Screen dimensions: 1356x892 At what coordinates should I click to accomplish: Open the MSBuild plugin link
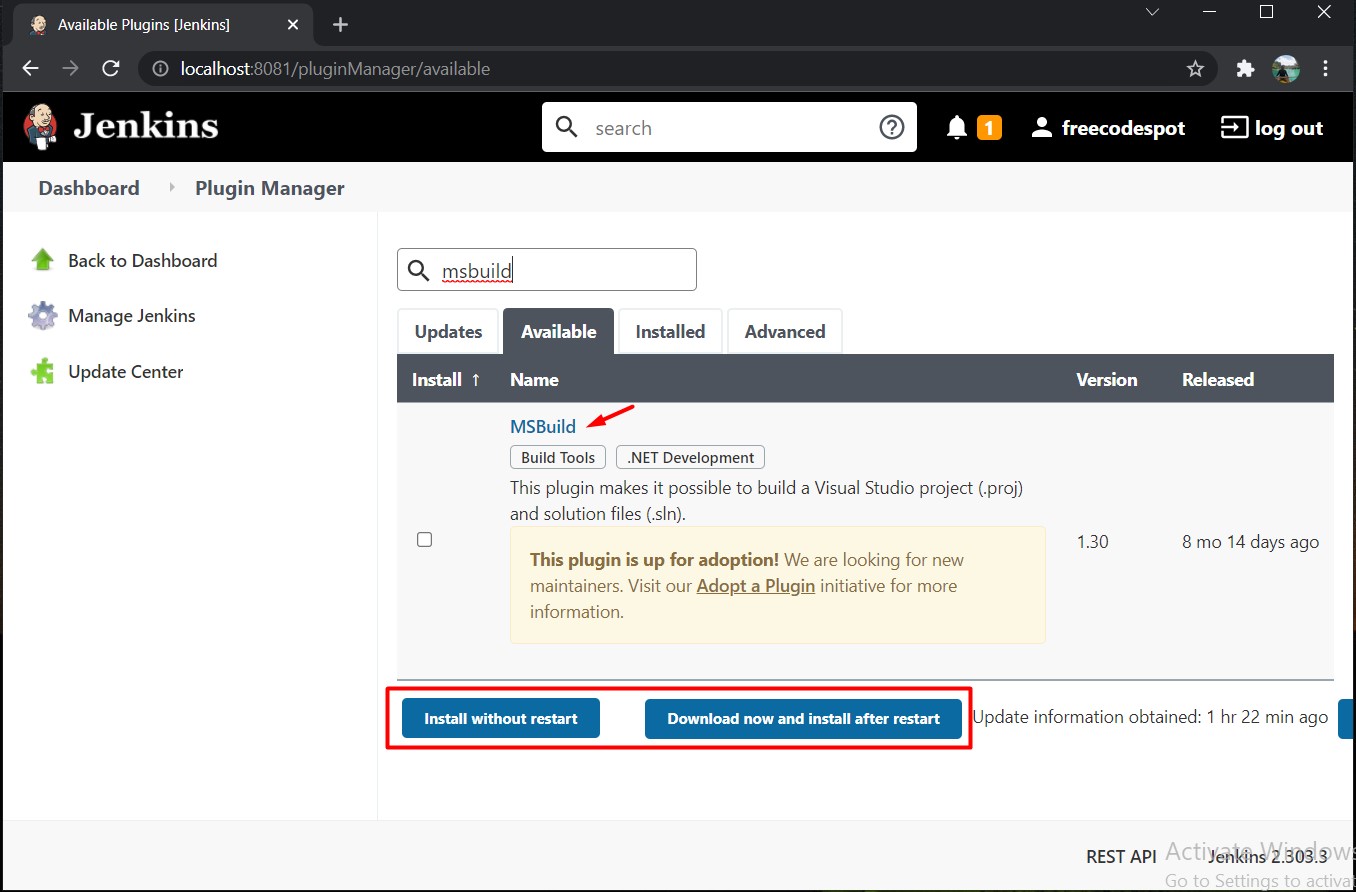[x=543, y=427]
